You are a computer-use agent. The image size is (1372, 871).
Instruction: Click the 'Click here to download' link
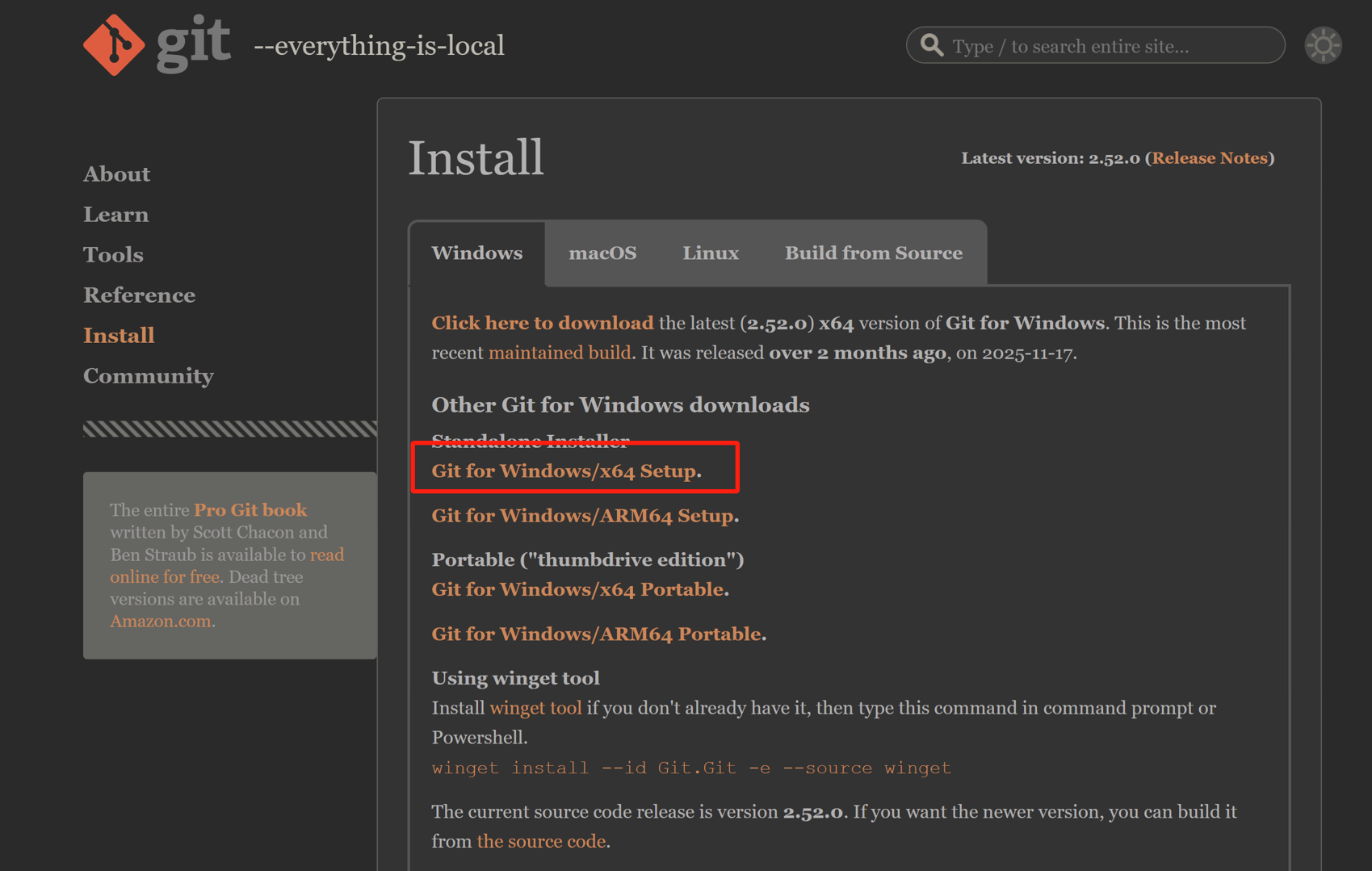coord(543,323)
